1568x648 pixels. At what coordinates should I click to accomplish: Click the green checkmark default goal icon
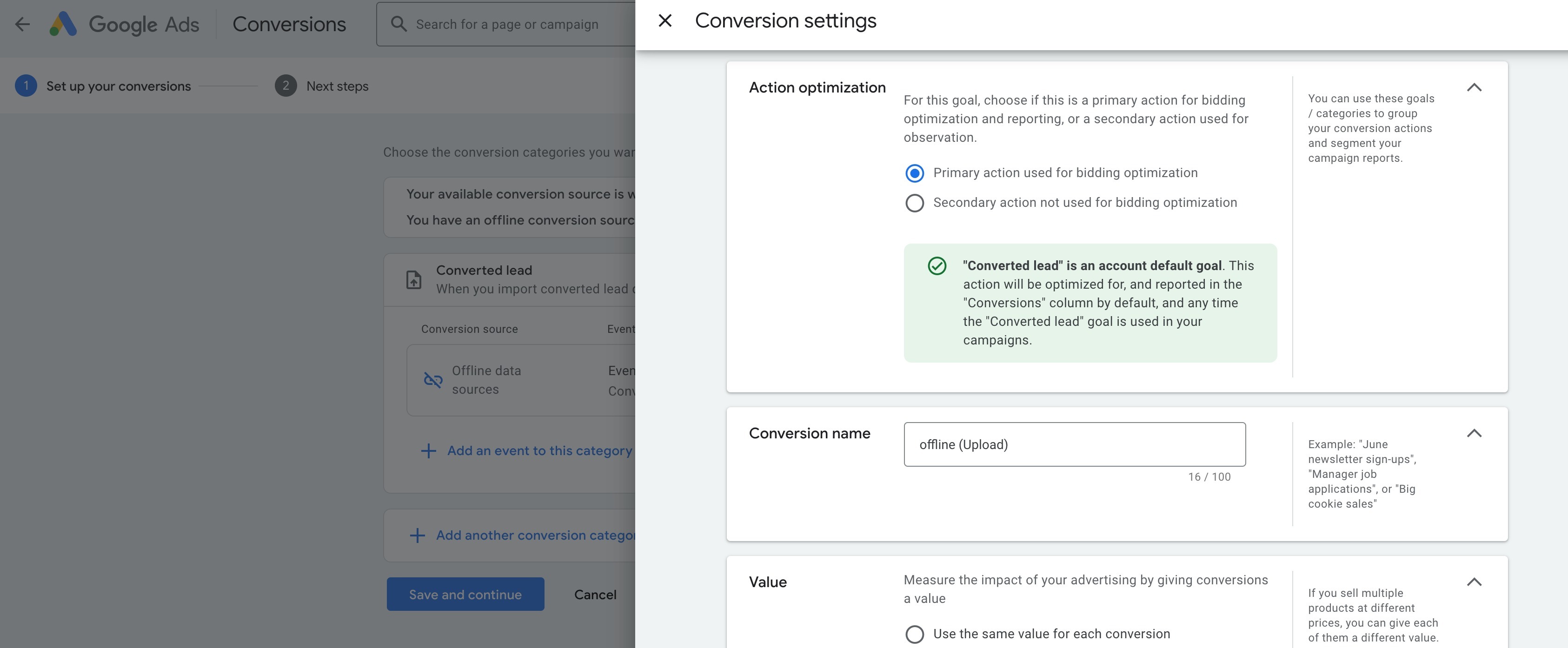[x=937, y=266]
